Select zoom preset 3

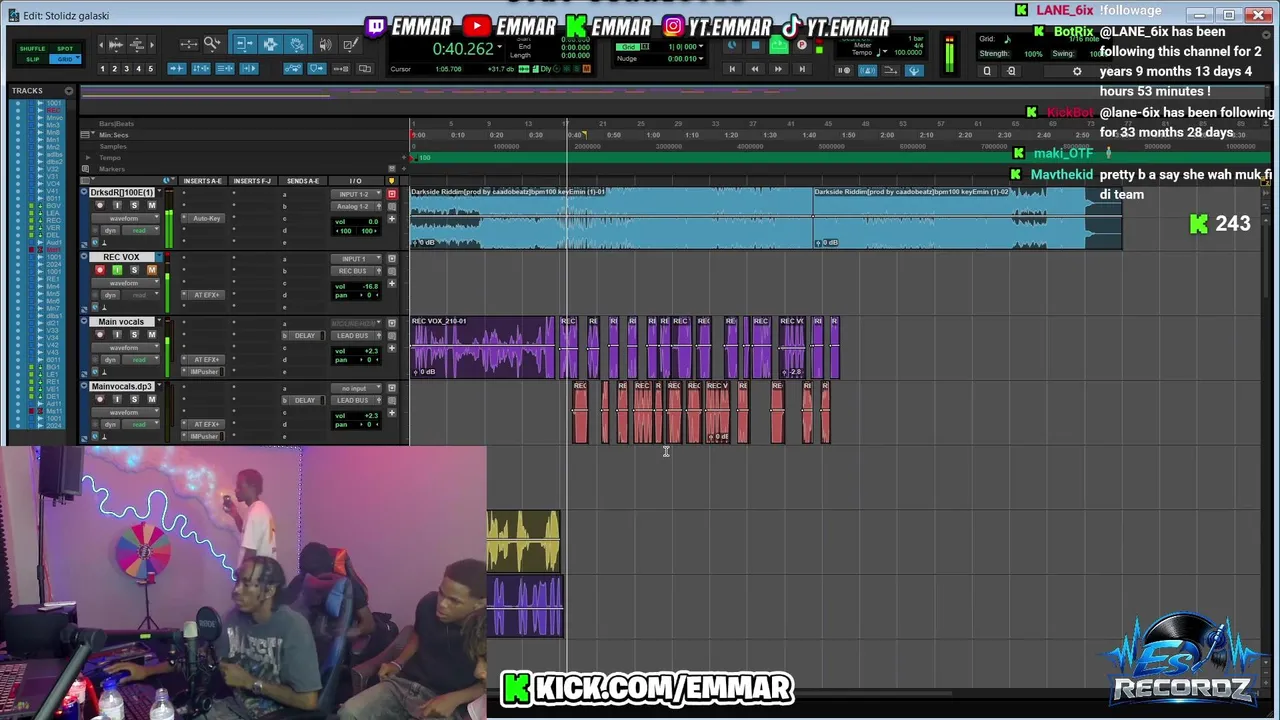tap(126, 69)
